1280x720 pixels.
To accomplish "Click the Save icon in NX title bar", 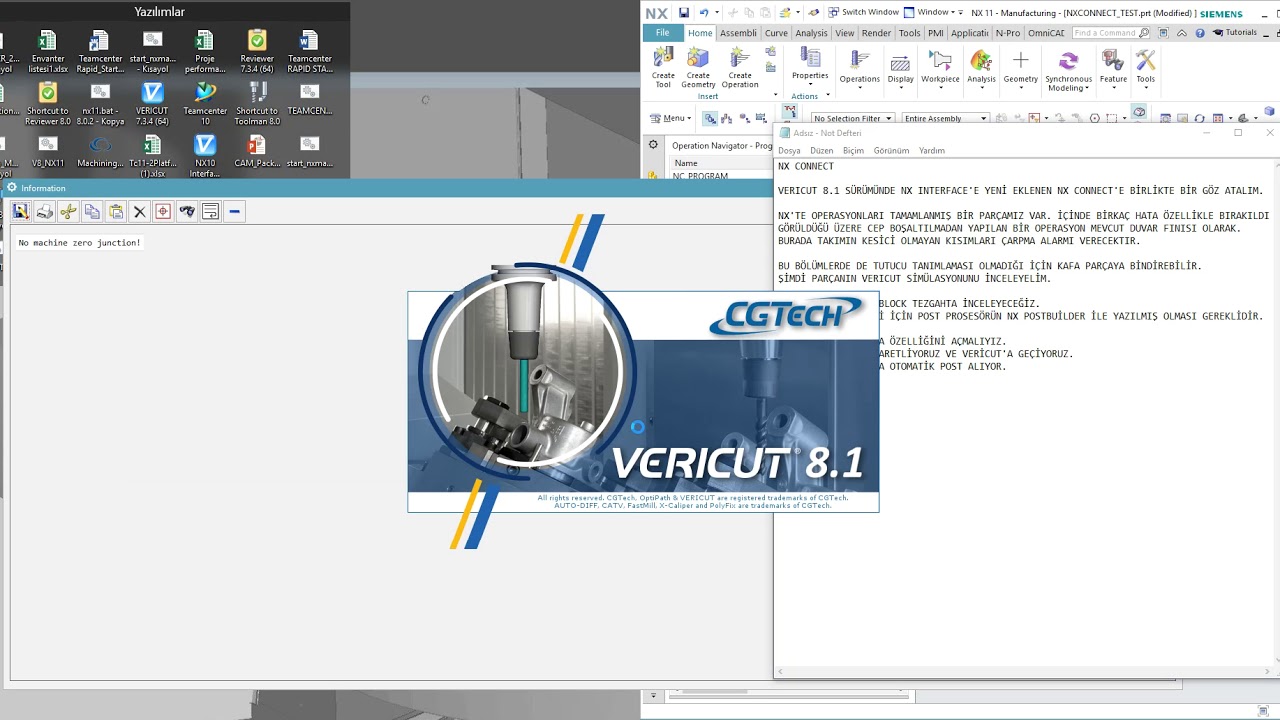I will [684, 13].
